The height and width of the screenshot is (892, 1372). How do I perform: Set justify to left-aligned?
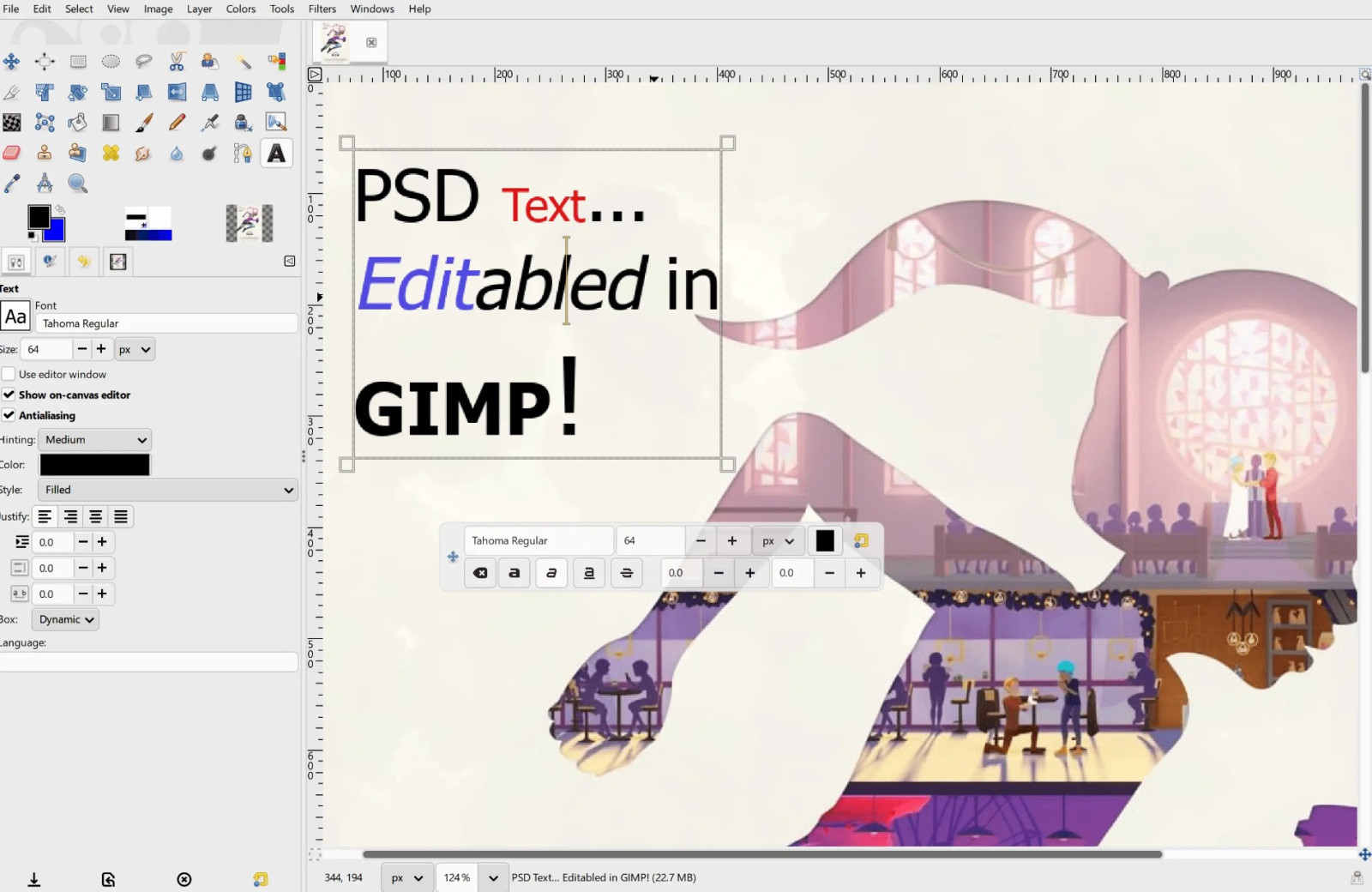[45, 516]
